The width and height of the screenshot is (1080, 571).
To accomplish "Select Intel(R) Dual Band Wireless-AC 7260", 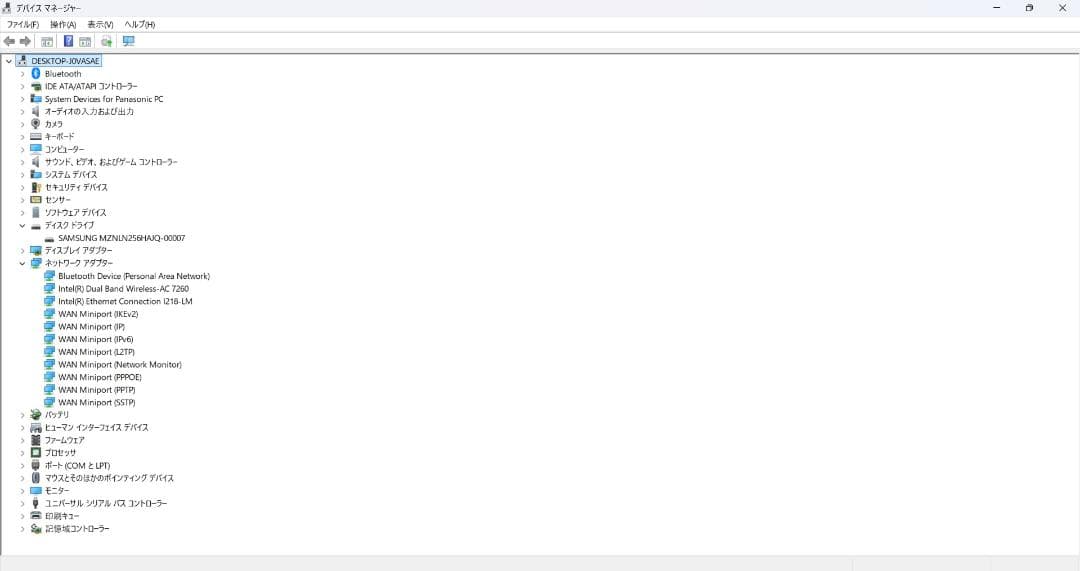I will click(x=123, y=289).
